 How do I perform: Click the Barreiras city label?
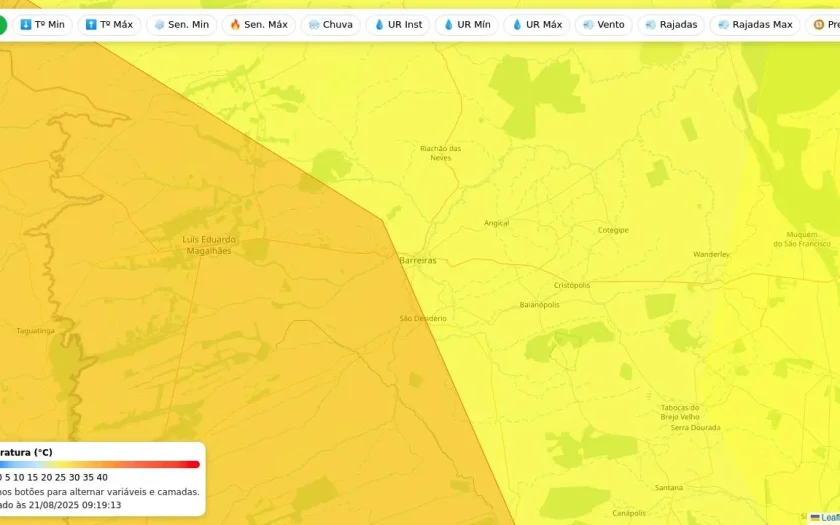(418, 260)
